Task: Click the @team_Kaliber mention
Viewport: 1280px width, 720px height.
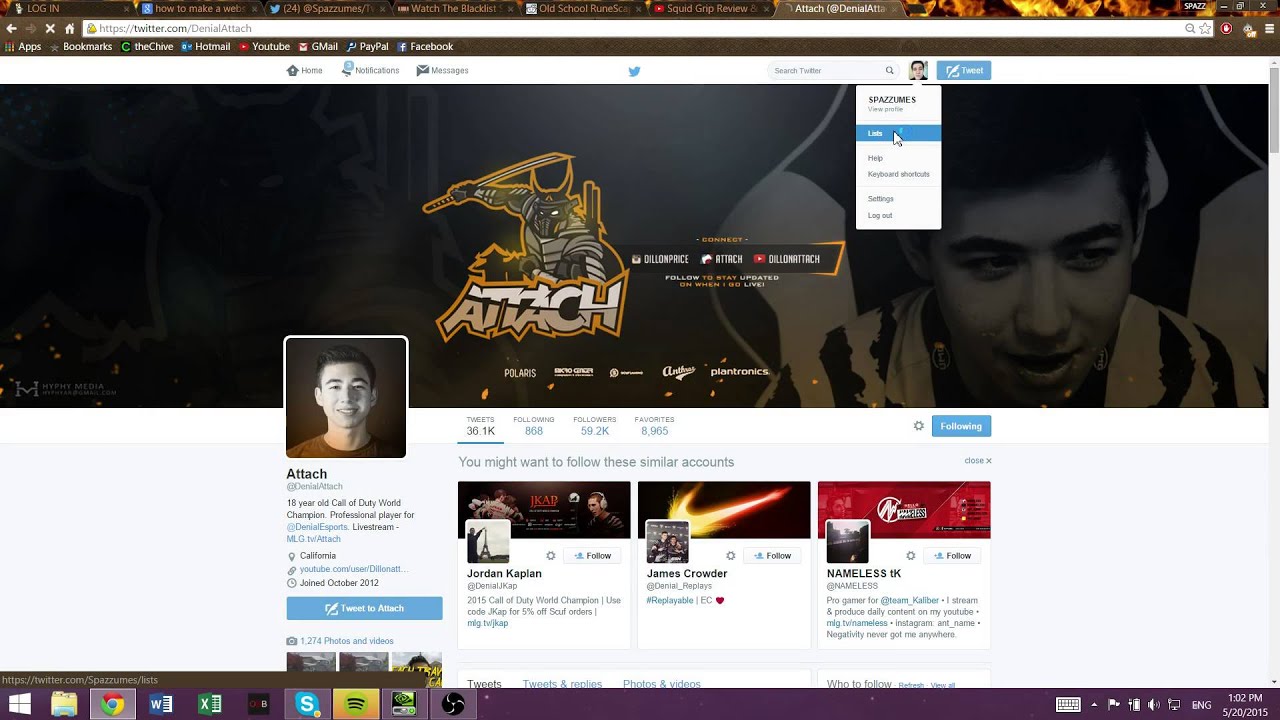Action: pyautogui.click(x=910, y=601)
